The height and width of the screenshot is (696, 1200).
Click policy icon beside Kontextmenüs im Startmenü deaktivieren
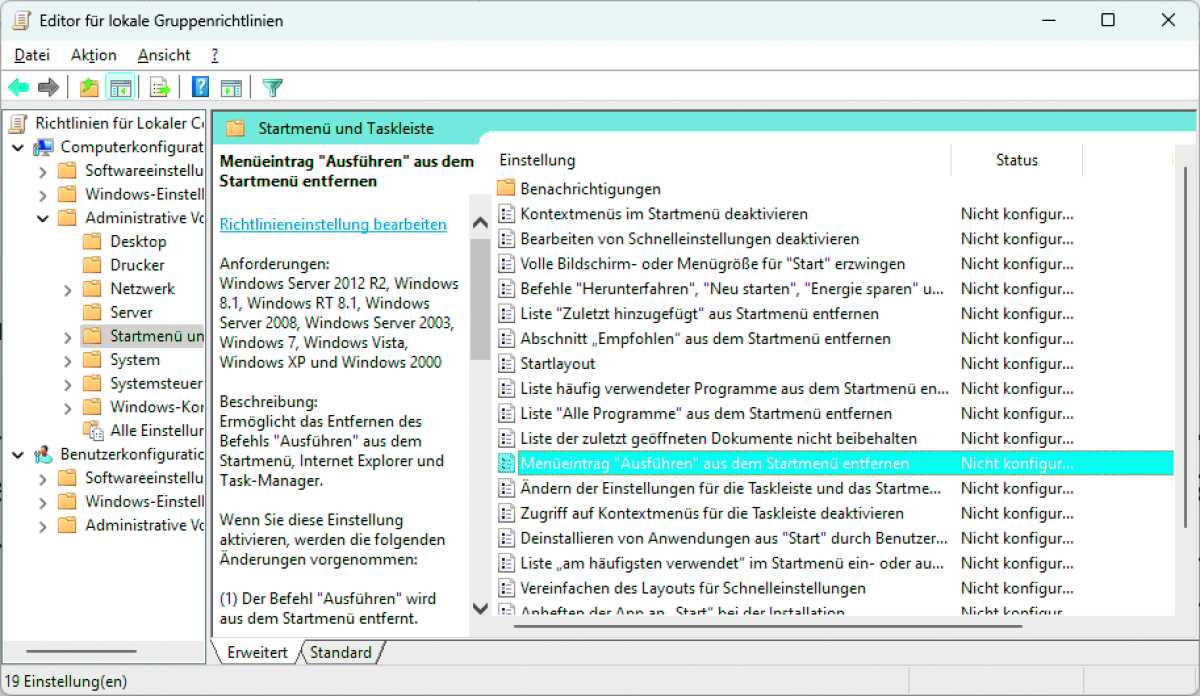pyautogui.click(x=505, y=213)
